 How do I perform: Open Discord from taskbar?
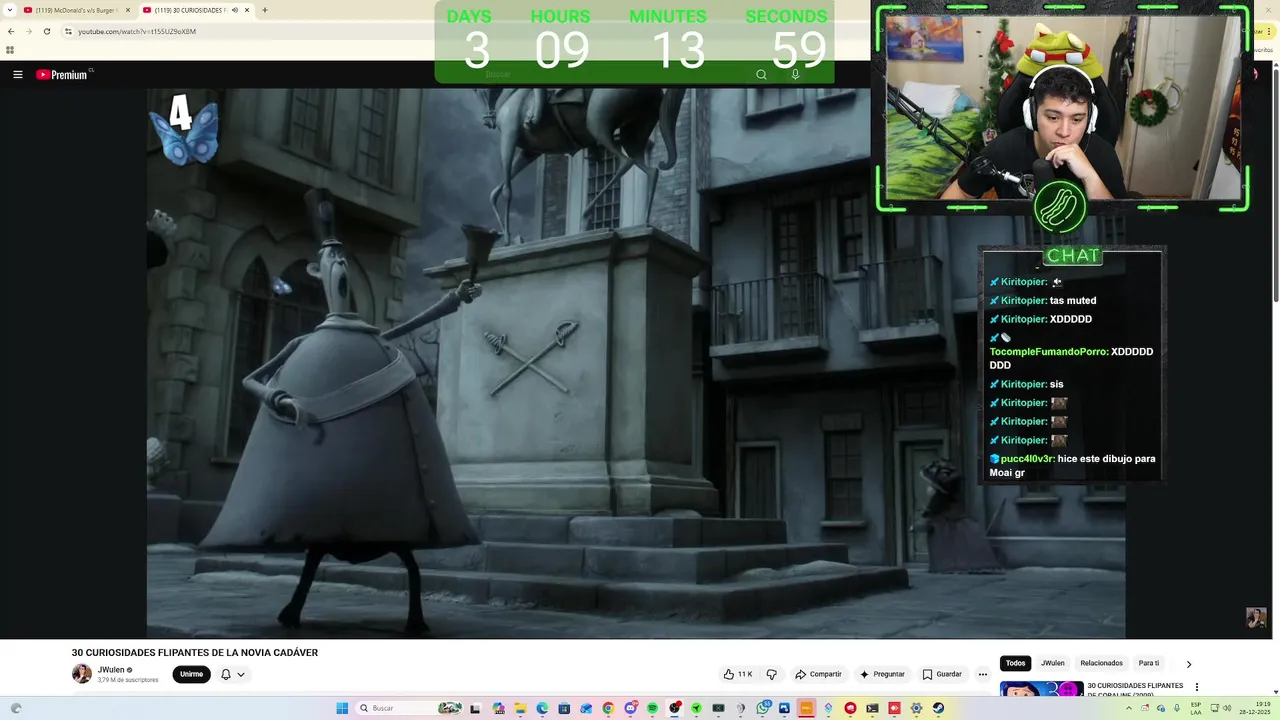click(630, 708)
